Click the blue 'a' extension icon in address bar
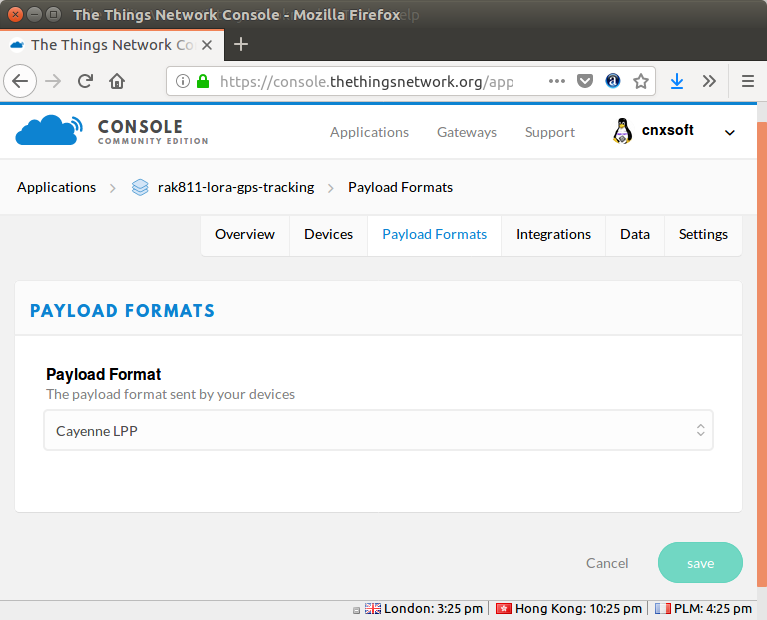 (612, 80)
